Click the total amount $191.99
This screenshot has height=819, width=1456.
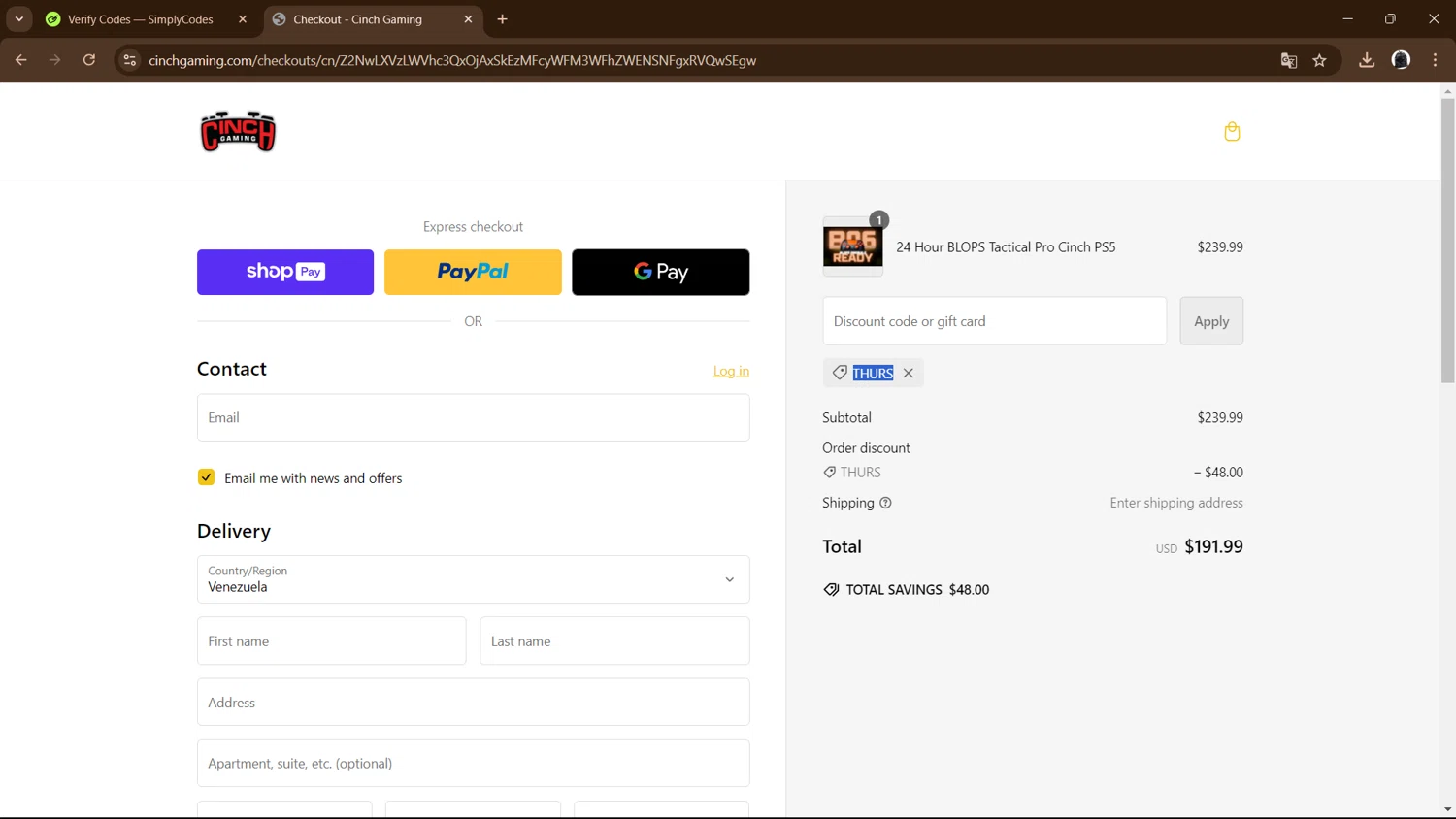(1213, 546)
